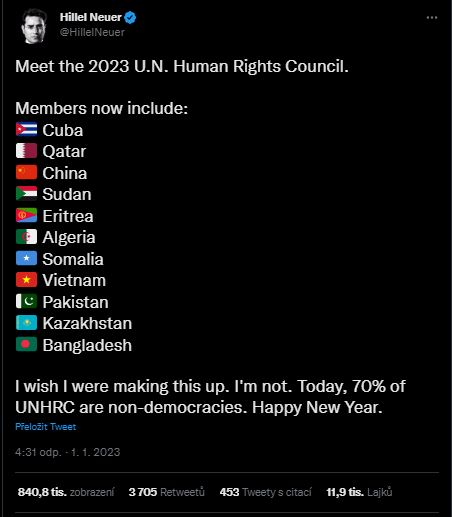The height and width of the screenshot is (517, 452).
Task: Click the tweet's closing 70% non-democracies text
Action: (210, 397)
